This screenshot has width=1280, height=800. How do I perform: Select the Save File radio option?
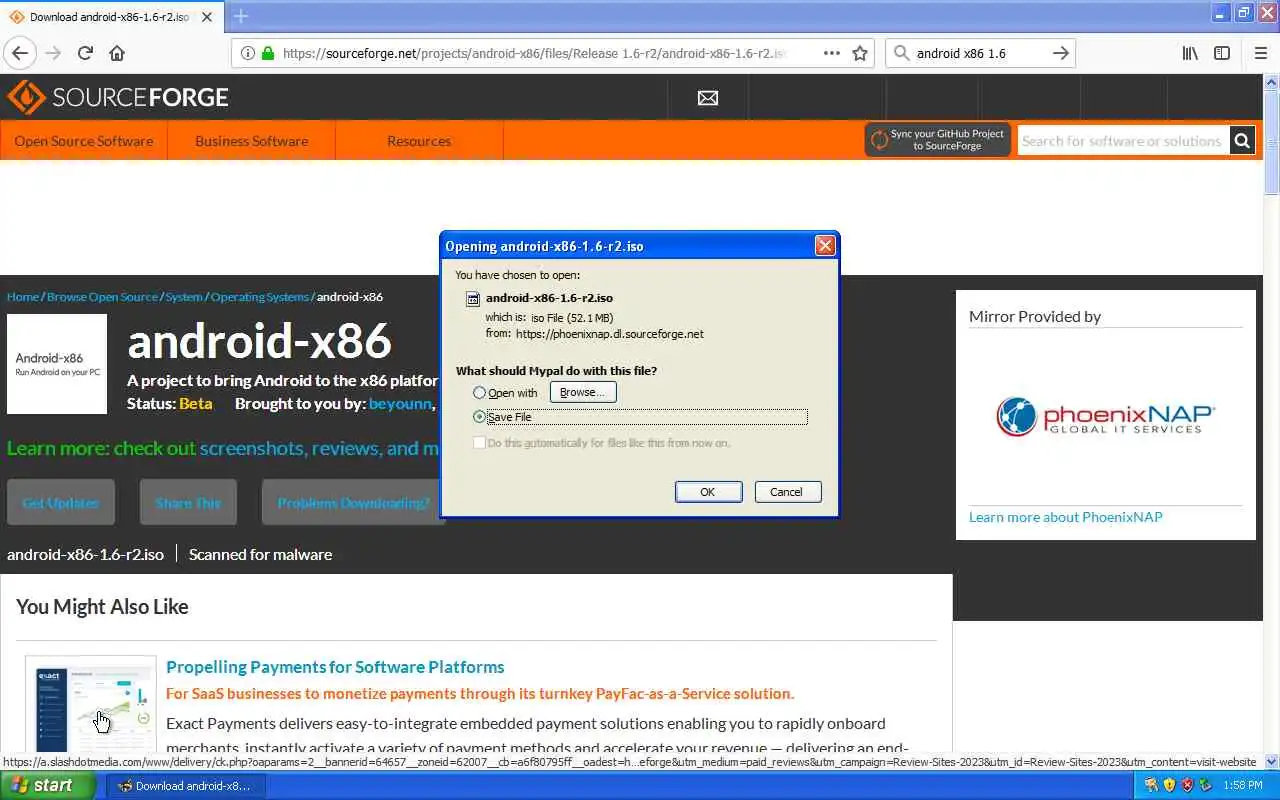pyautogui.click(x=480, y=417)
